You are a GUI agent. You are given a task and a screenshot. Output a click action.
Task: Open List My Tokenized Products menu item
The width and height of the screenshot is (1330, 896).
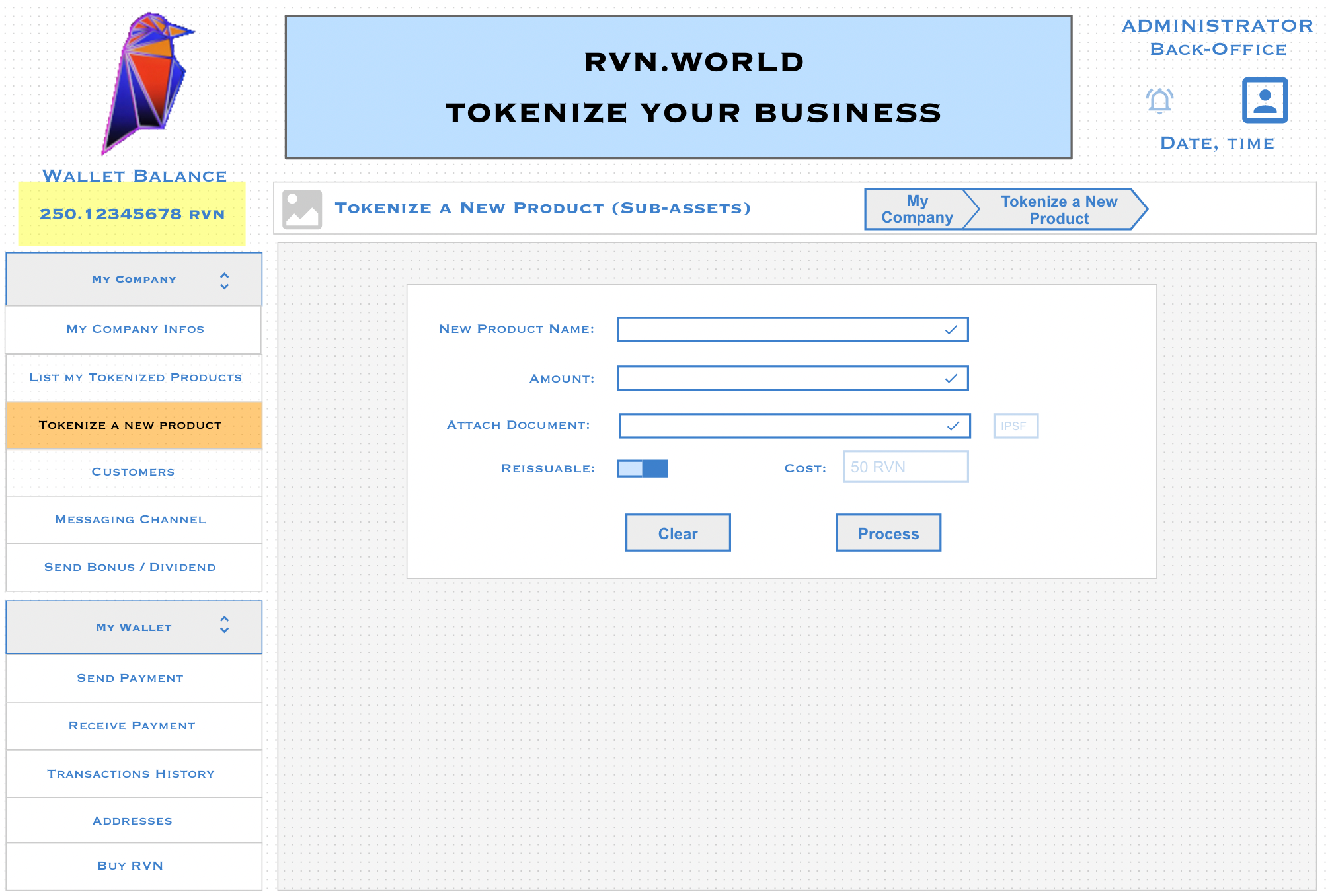pos(135,377)
